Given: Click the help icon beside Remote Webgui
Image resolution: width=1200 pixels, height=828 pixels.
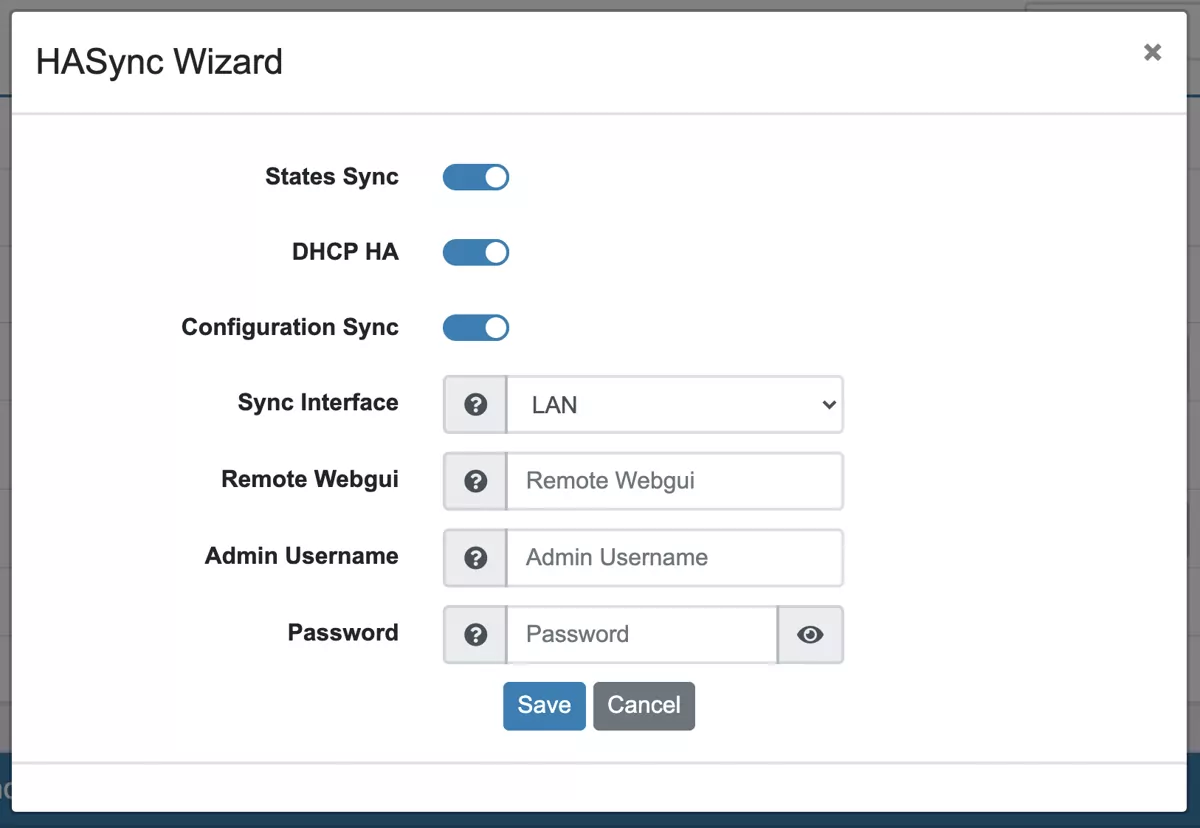Looking at the screenshot, I should (474, 481).
